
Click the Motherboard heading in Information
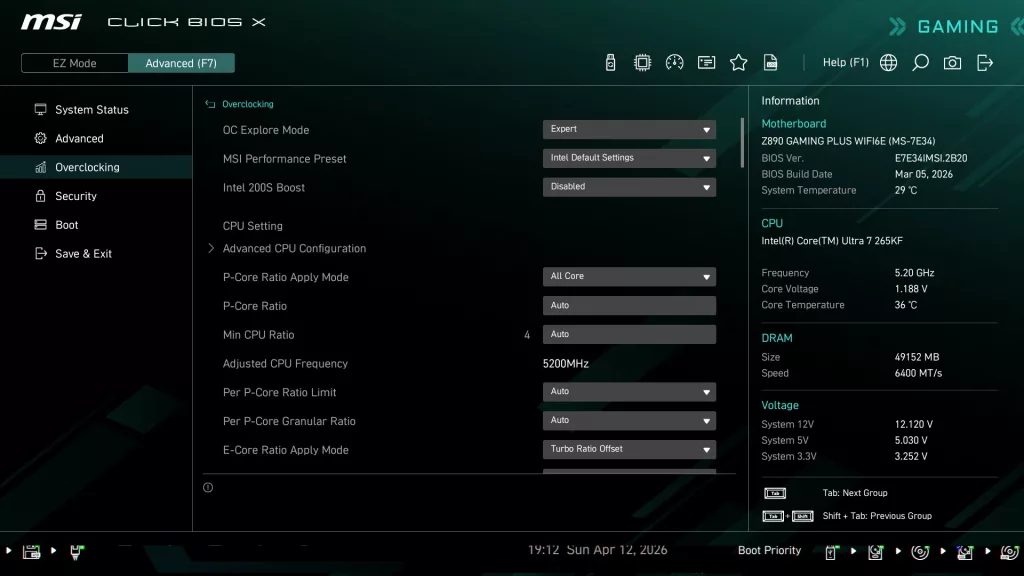[x=793, y=123]
